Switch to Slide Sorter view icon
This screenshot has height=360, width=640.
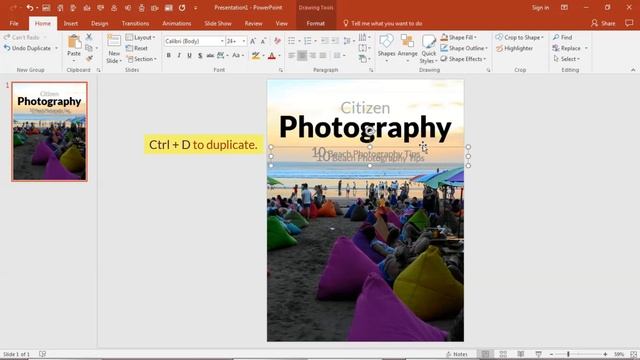point(503,354)
